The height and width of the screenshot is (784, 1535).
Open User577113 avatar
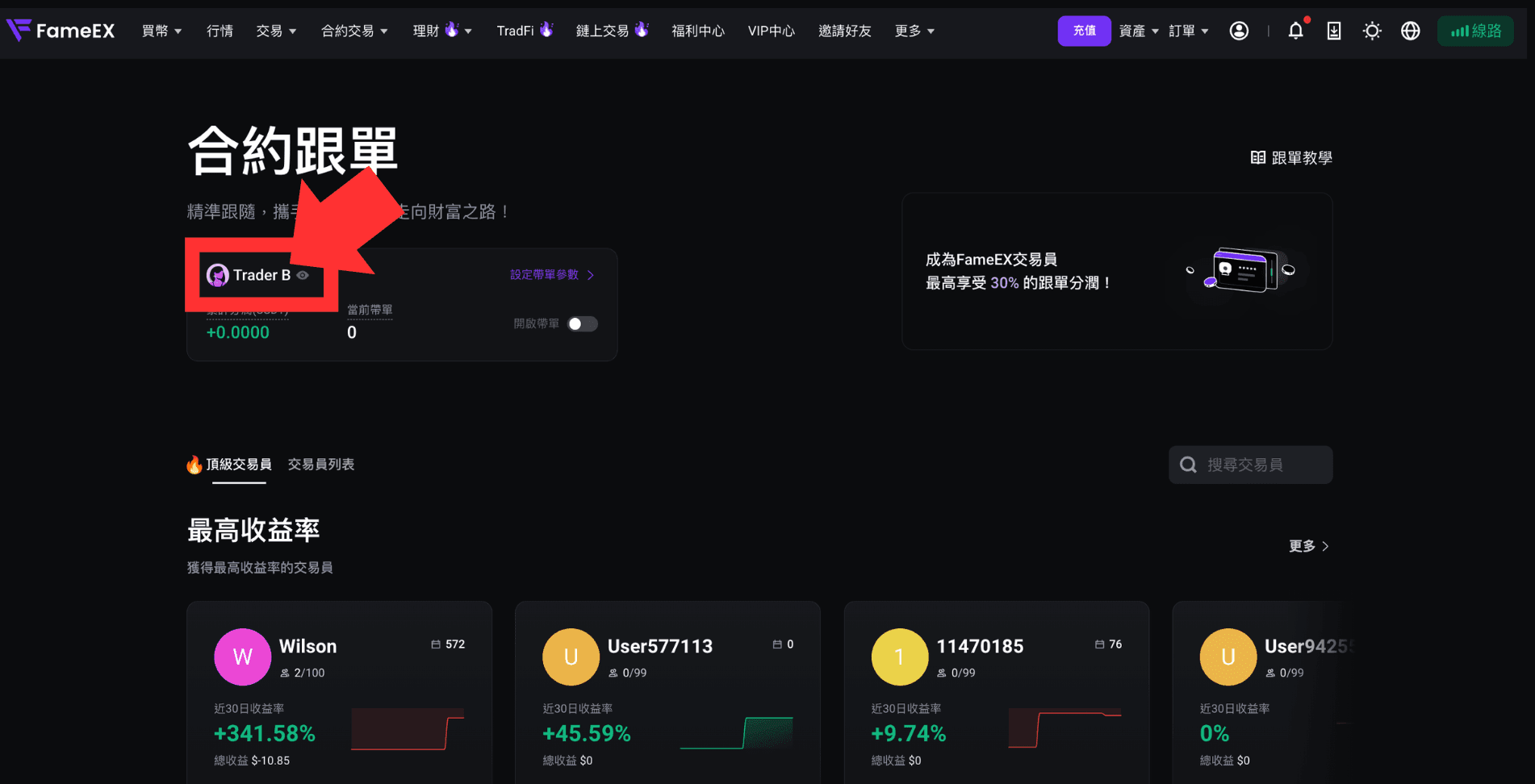pos(571,657)
